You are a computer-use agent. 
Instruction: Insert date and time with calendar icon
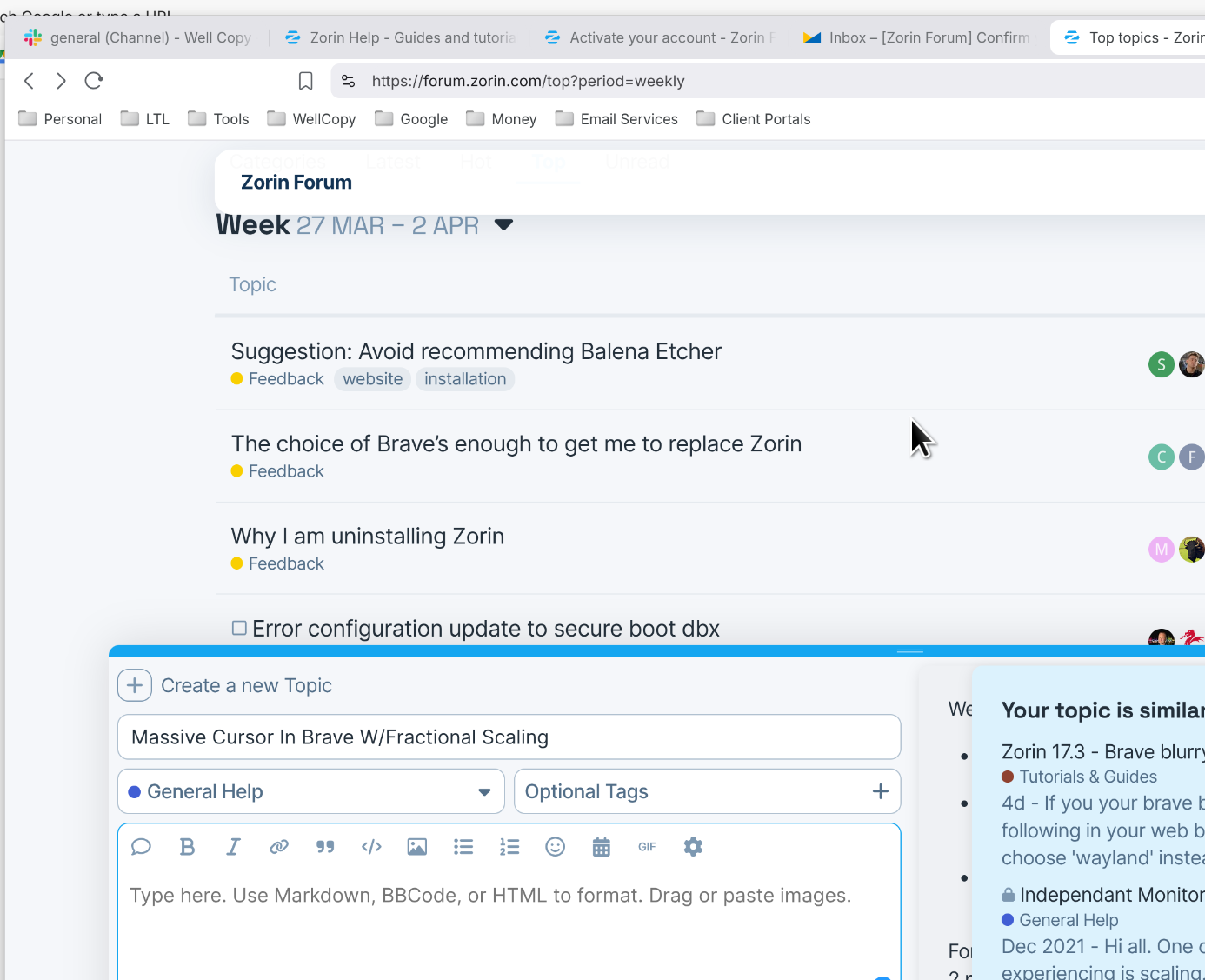point(602,847)
